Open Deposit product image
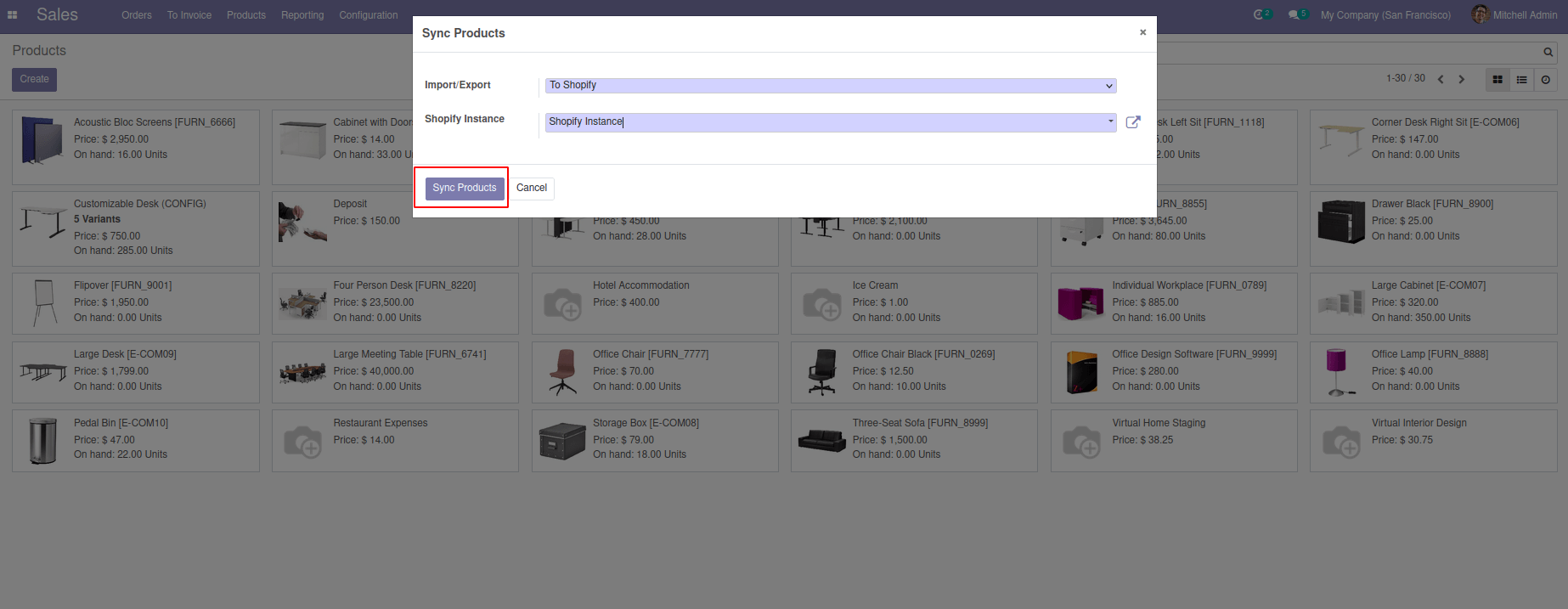Screen dimensions: 1568x609 point(302,221)
